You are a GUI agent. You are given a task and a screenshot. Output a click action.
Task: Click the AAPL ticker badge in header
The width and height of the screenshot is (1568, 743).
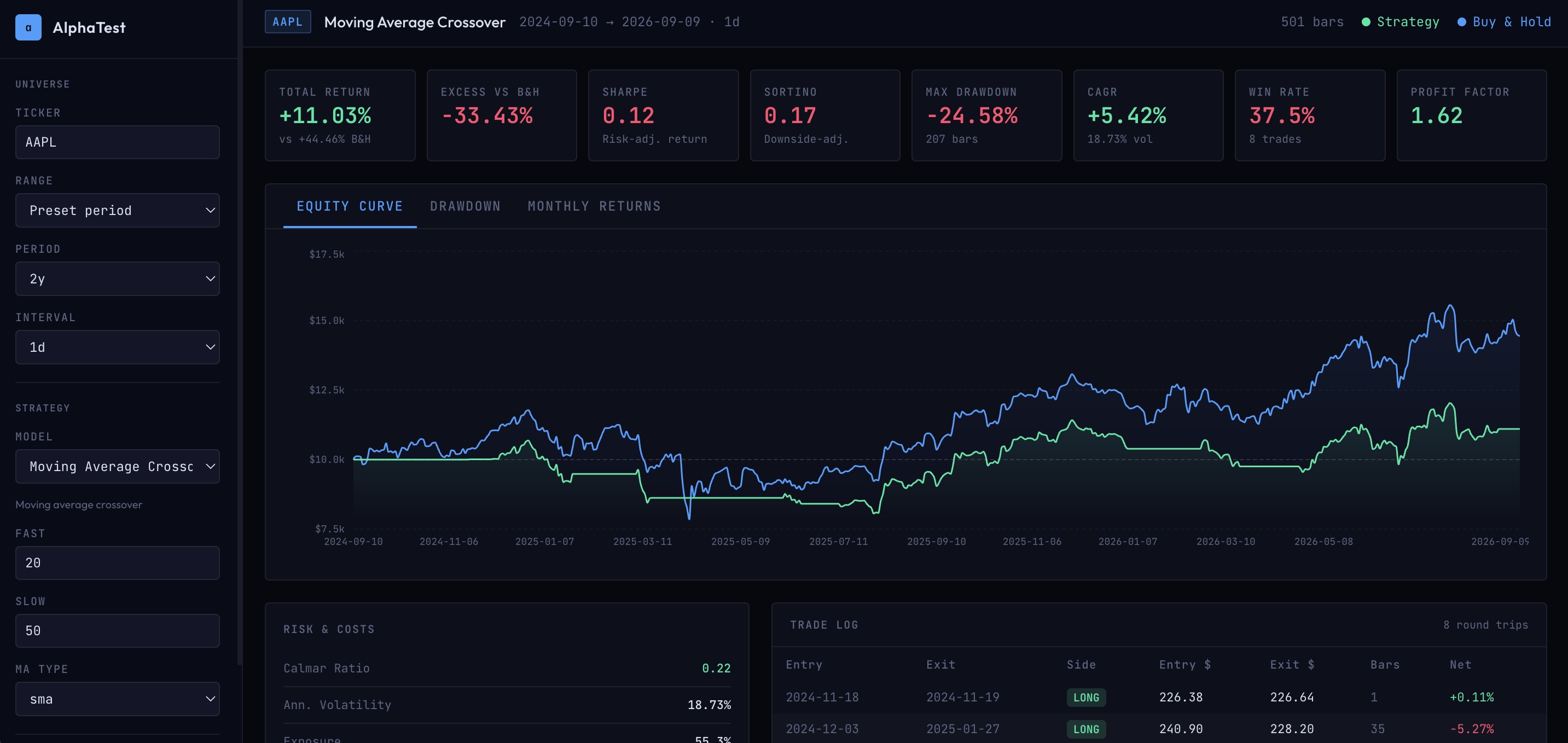287,22
